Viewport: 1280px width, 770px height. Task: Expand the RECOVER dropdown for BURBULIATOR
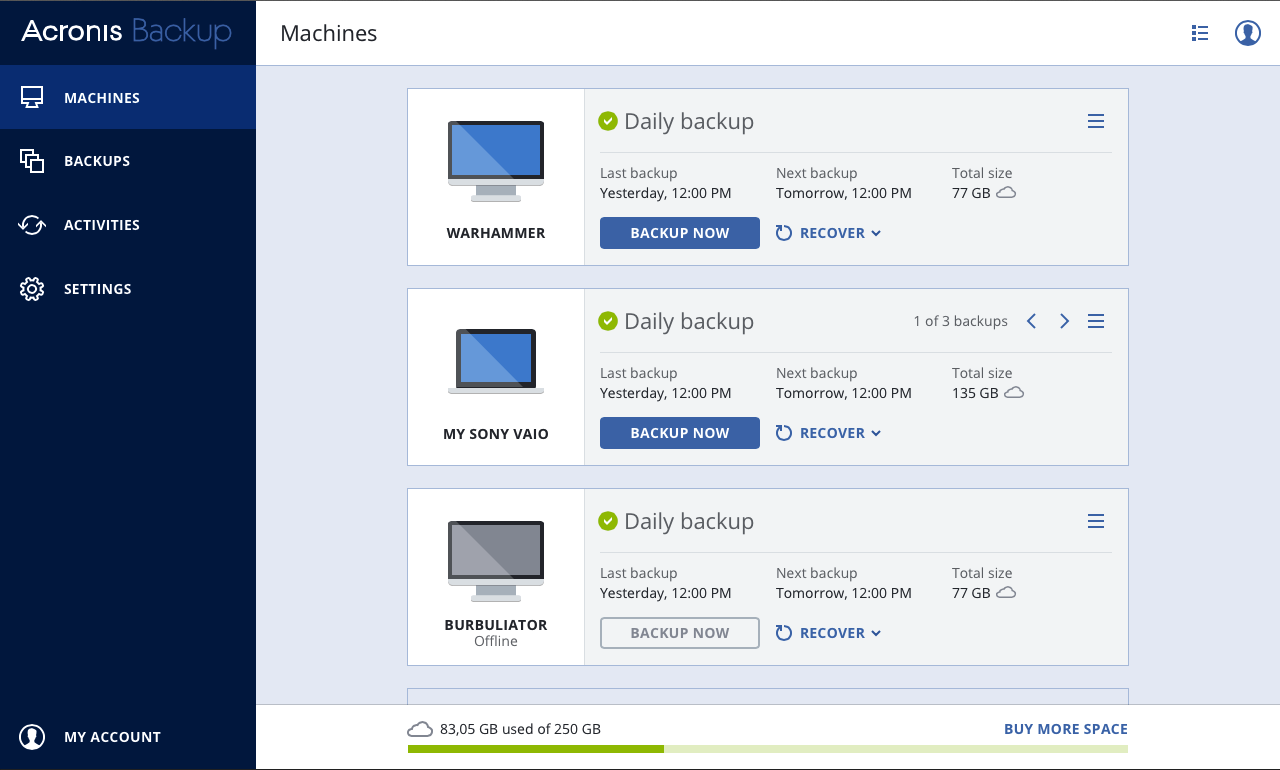pyautogui.click(x=828, y=633)
